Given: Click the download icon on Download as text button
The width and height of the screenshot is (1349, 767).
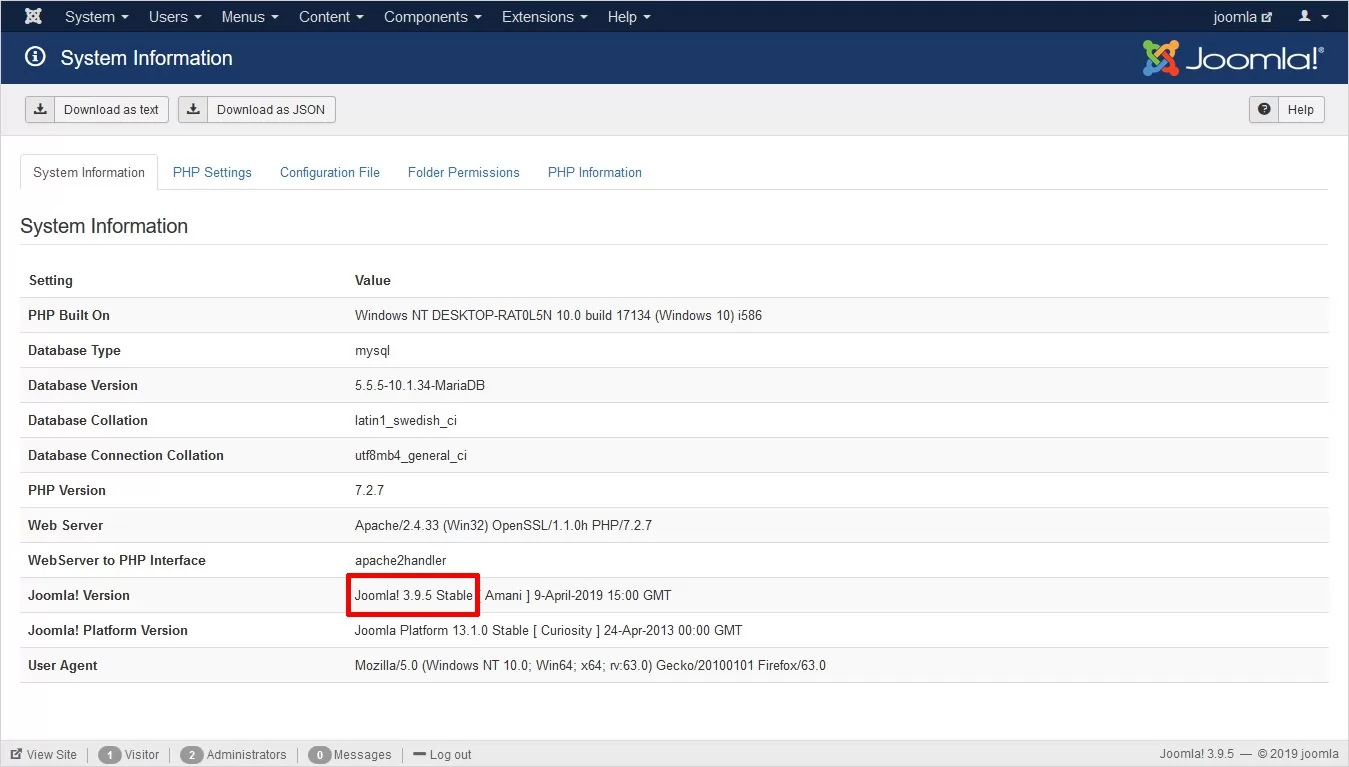Looking at the screenshot, I should (x=40, y=109).
